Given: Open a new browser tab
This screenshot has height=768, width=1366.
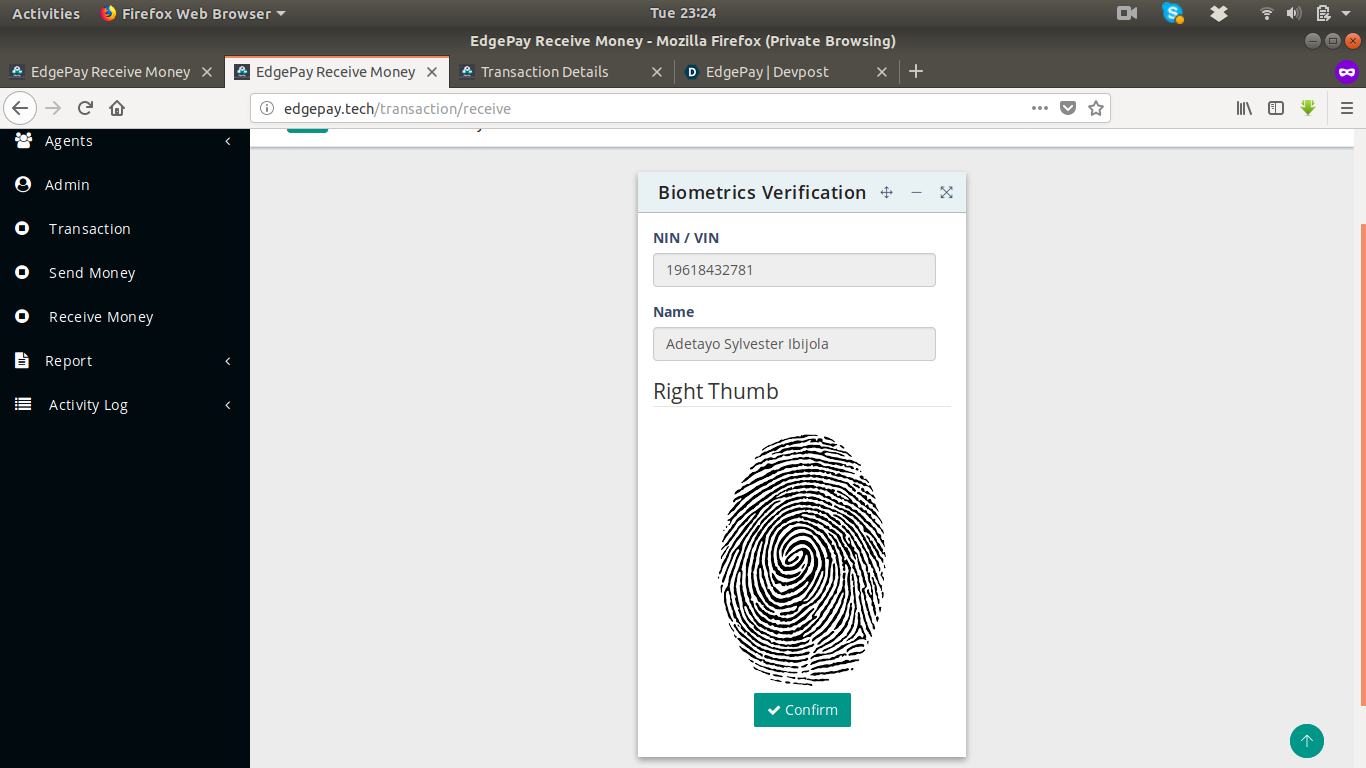Looking at the screenshot, I should pyautogui.click(x=916, y=71).
